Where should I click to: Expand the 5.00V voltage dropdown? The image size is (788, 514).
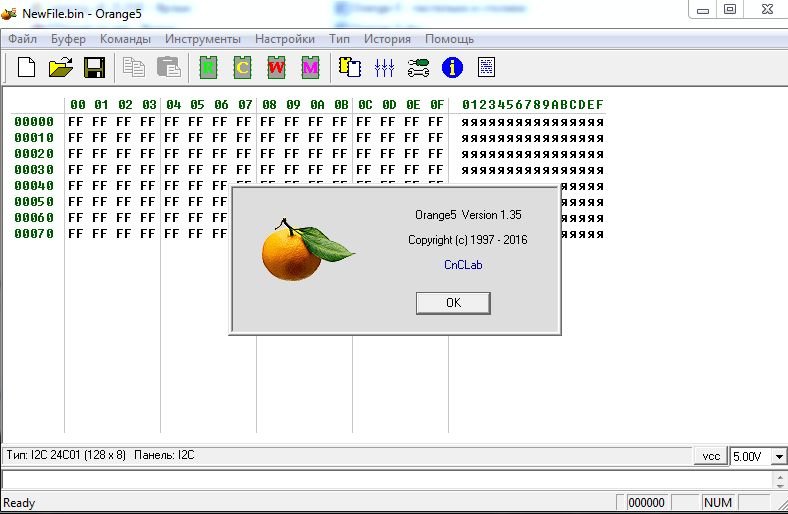coord(779,456)
